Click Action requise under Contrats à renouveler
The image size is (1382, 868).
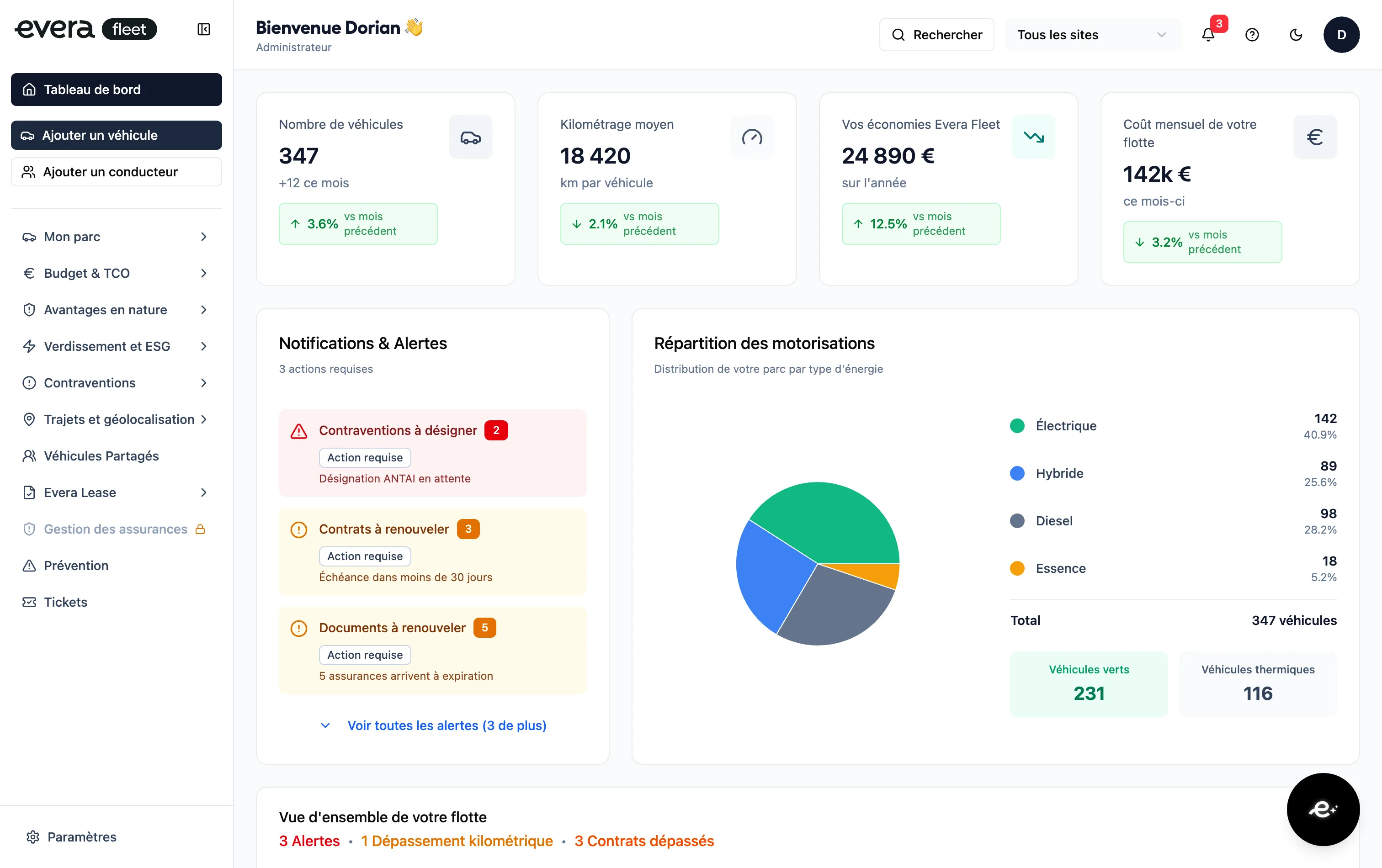tap(365, 556)
